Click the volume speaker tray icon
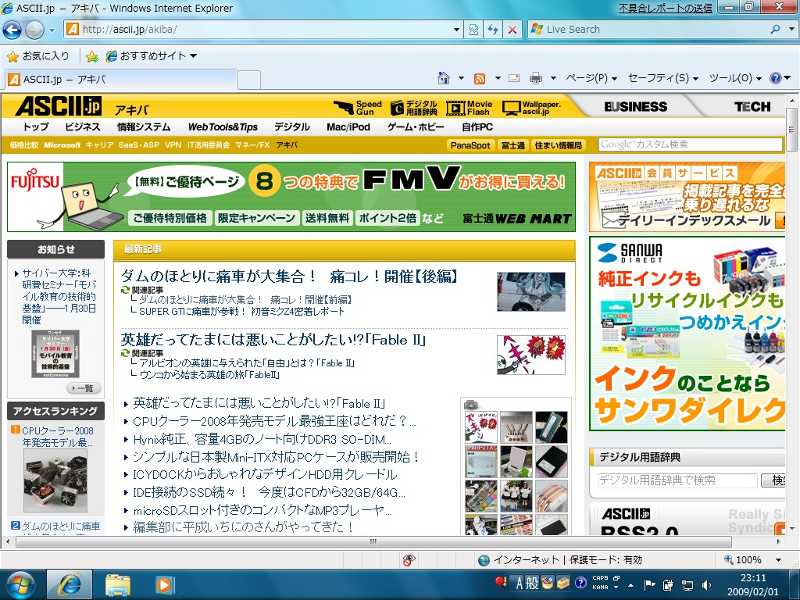The height and width of the screenshot is (600, 800). [x=706, y=585]
